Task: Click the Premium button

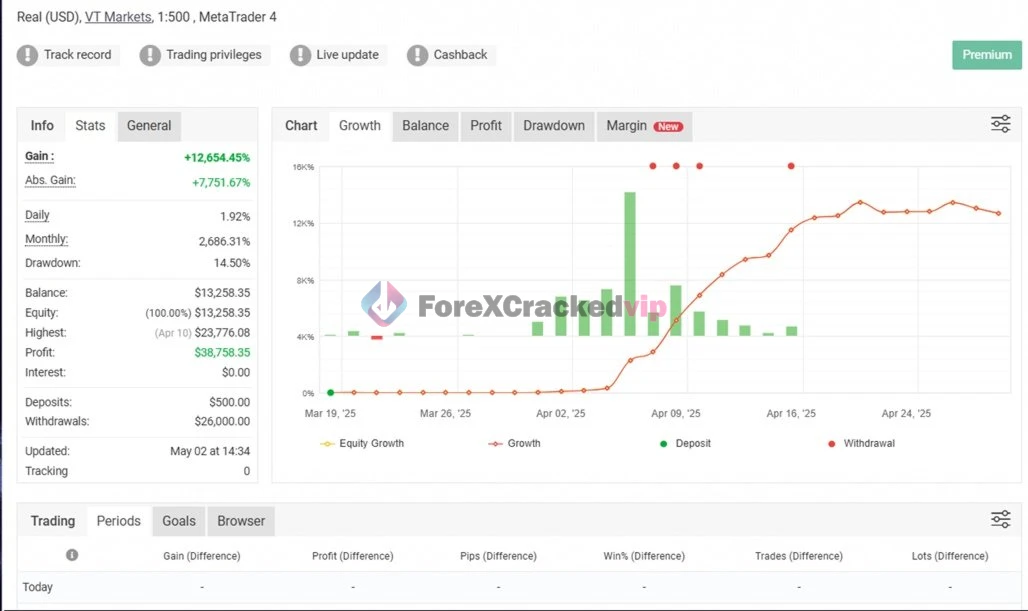Action: pos(986,55)
